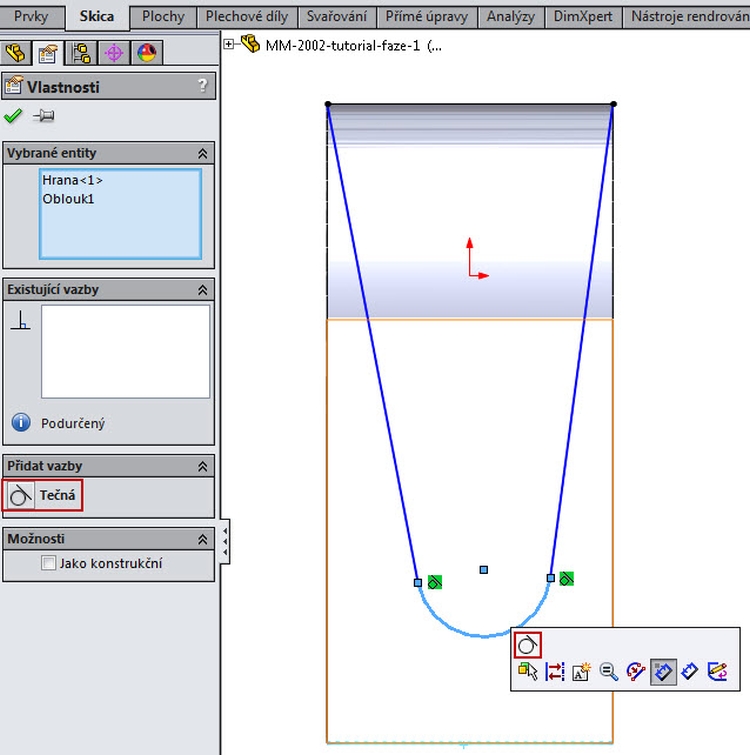The height and width of the screenshot is (755, 750).
Task: Click the highlighted dimension icon in context toolbar
Action: point(663,672)
